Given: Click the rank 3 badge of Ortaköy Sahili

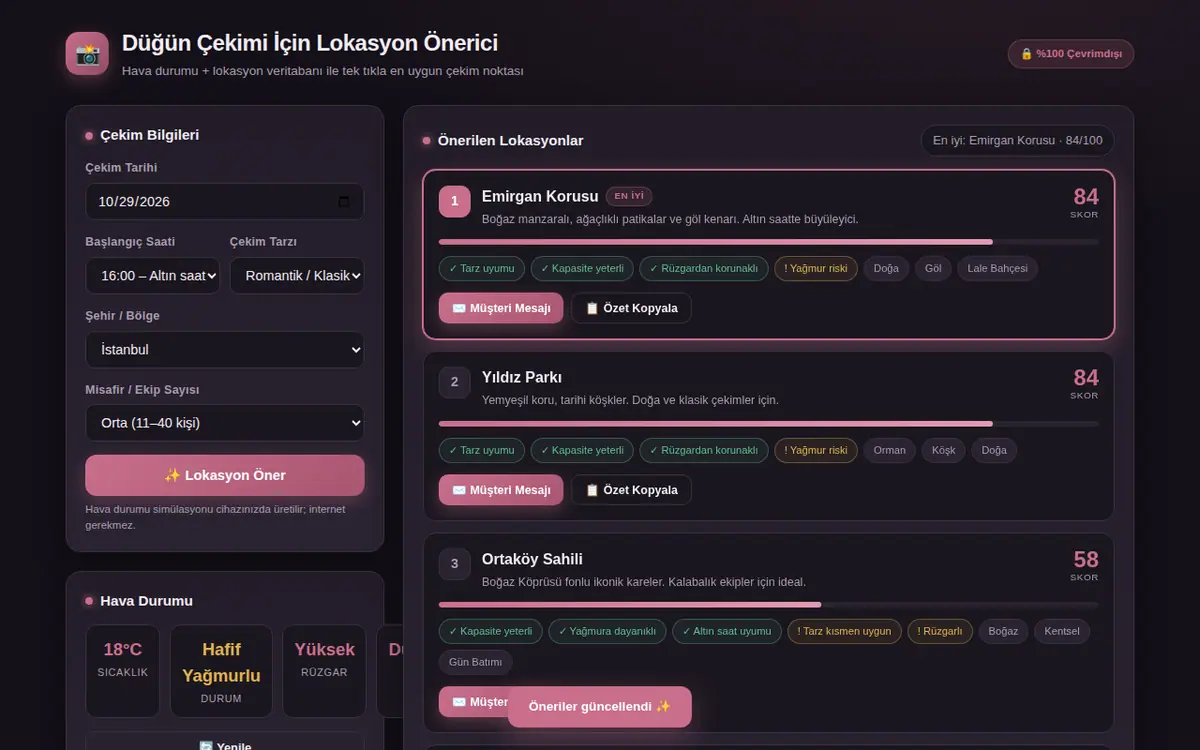Looking at the screenshot, I should (x=454, y=564).
